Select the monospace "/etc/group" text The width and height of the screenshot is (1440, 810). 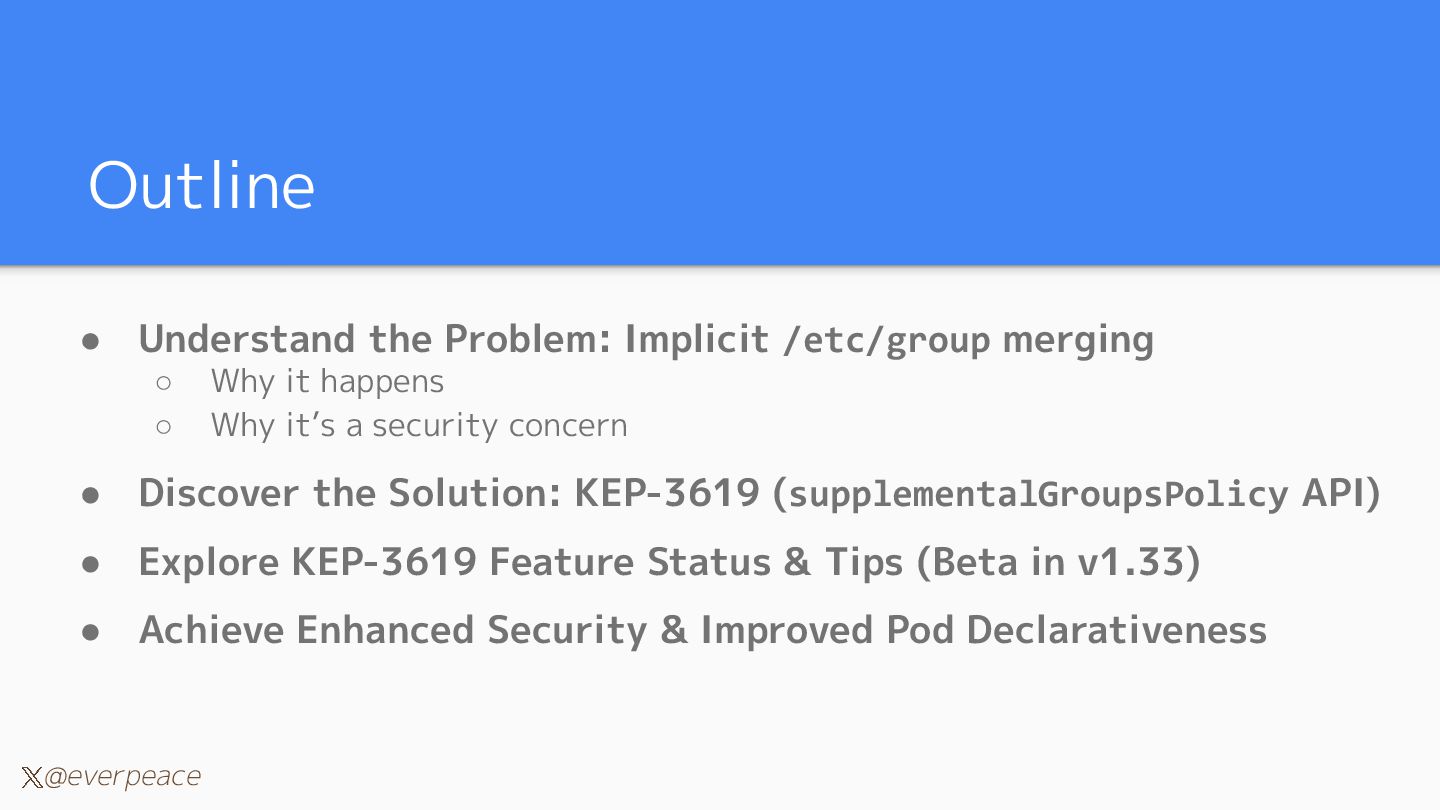(x=886, y=341)
